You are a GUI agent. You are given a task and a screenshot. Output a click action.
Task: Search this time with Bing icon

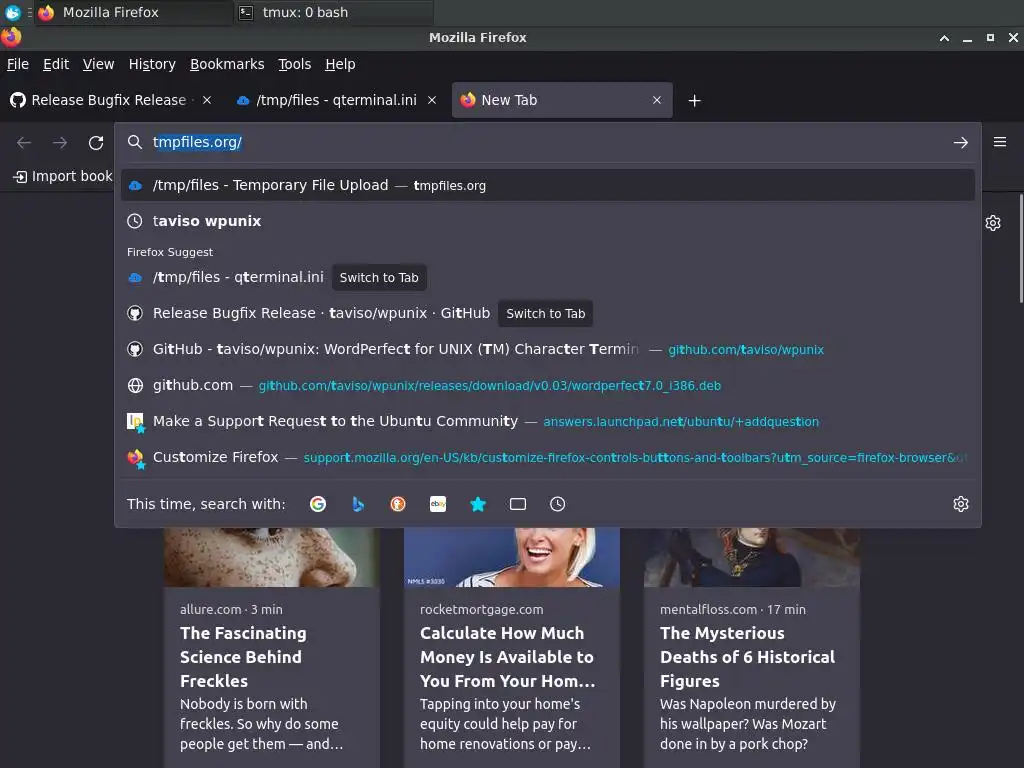tap(358, 504)
